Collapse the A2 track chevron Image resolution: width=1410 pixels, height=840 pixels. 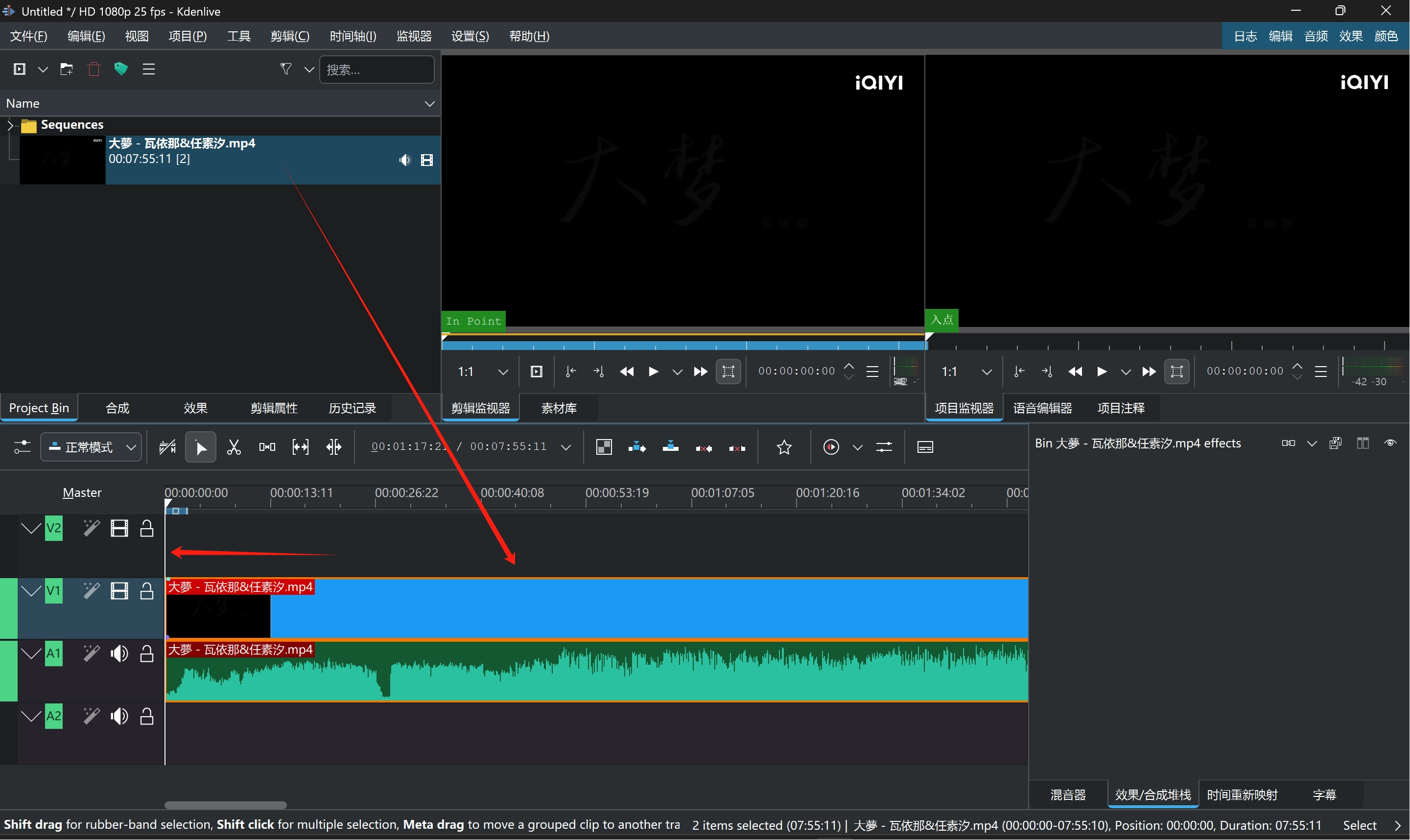pyautogui.click(x=31, y=717)
